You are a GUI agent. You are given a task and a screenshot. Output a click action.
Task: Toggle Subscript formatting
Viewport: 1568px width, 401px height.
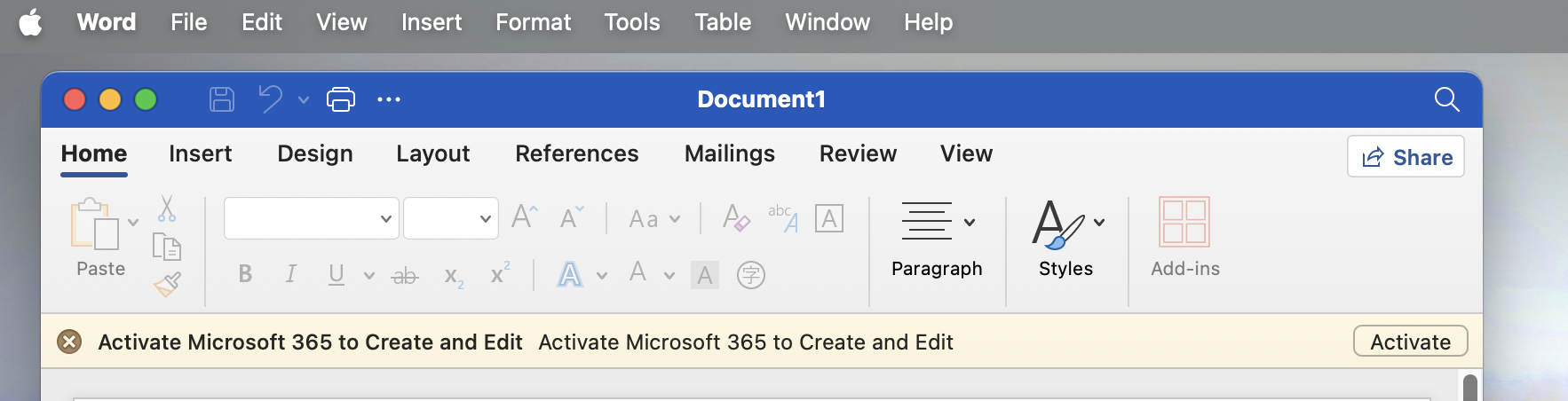point(454,277)
